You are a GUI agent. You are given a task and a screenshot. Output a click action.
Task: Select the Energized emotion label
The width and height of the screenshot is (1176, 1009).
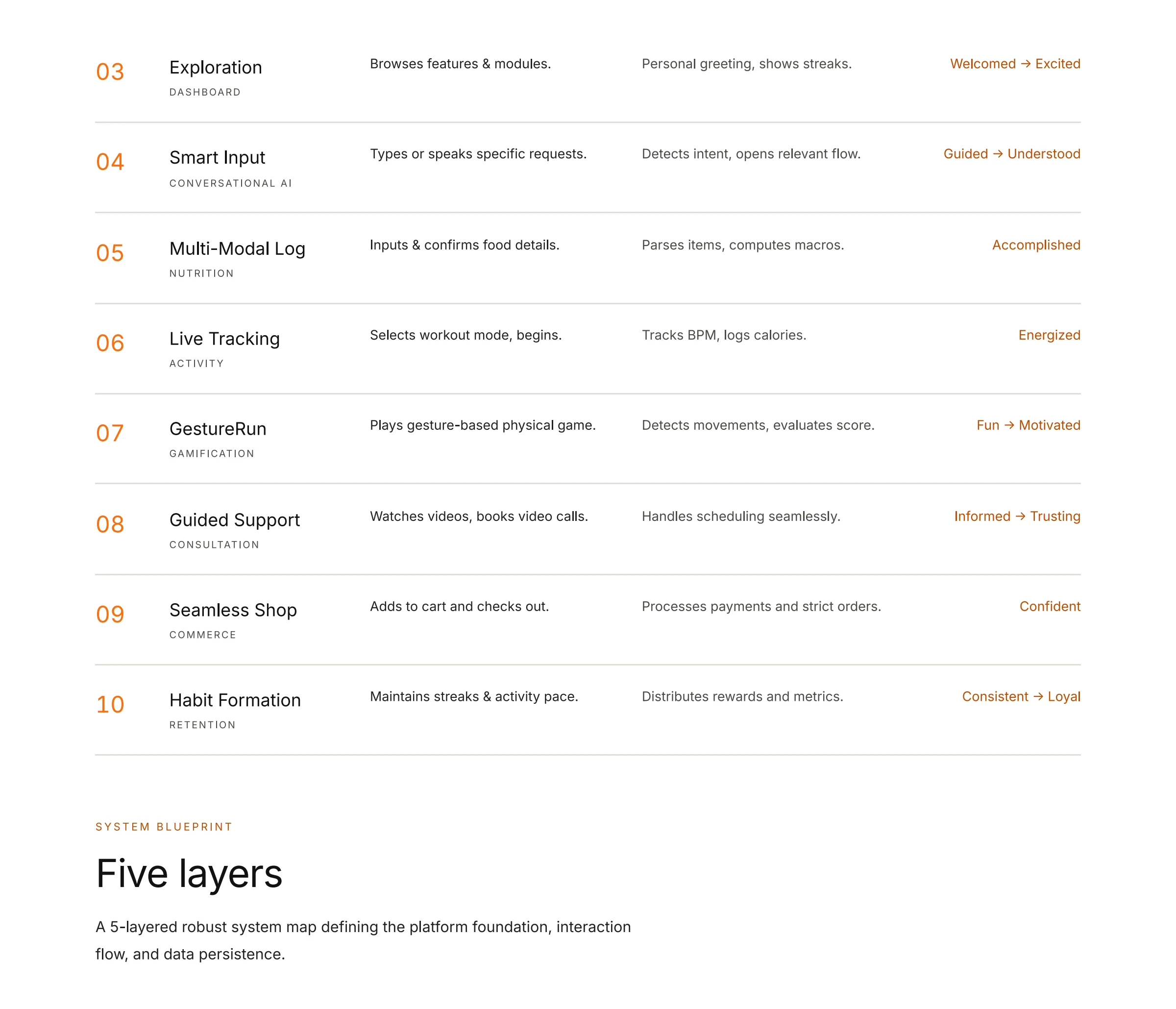pyautogui.click(x=1050, y=335)
